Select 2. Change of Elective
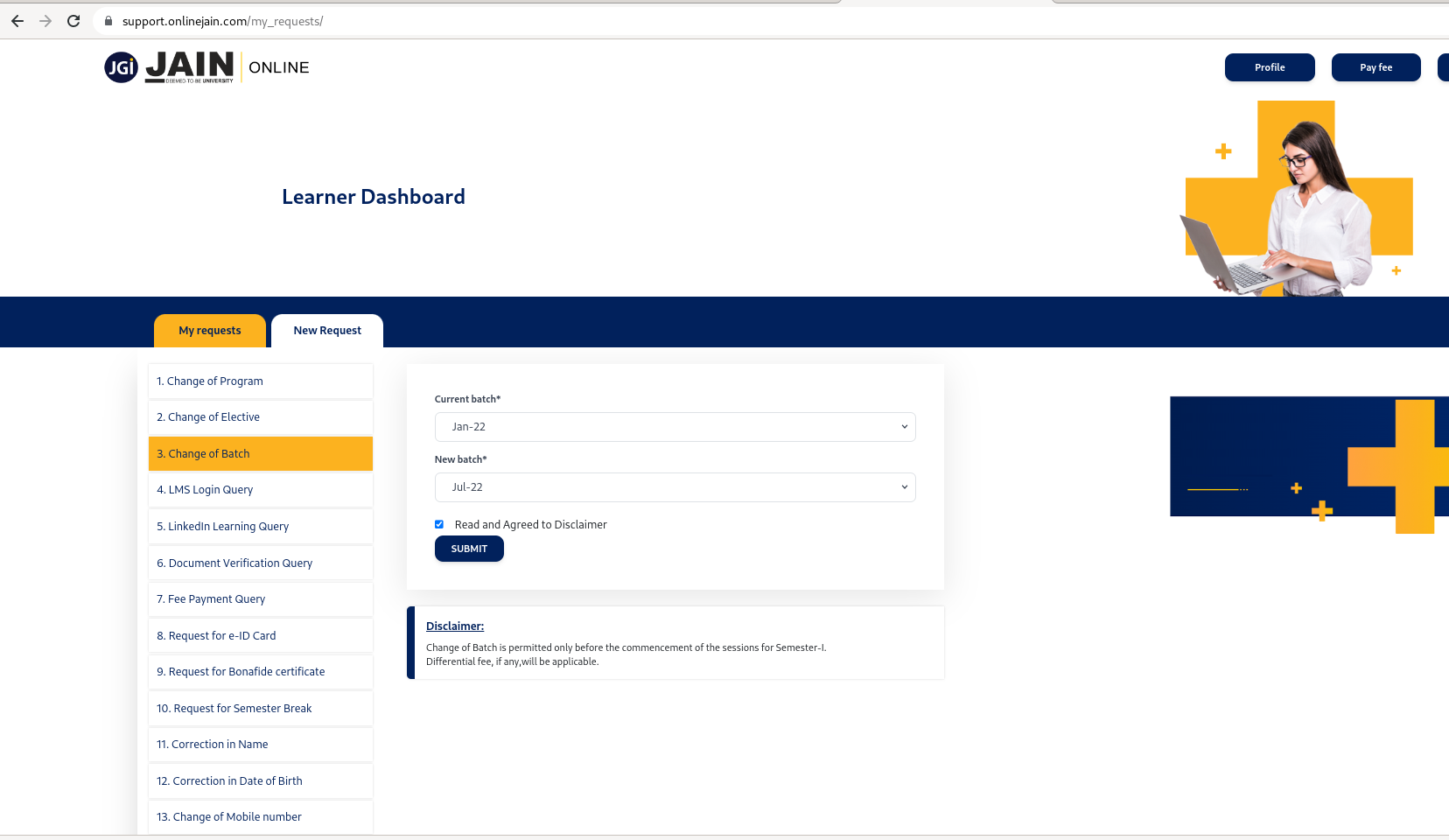Image resolution: width=1449 pixels, height=840 pixels. click(261, 417)
